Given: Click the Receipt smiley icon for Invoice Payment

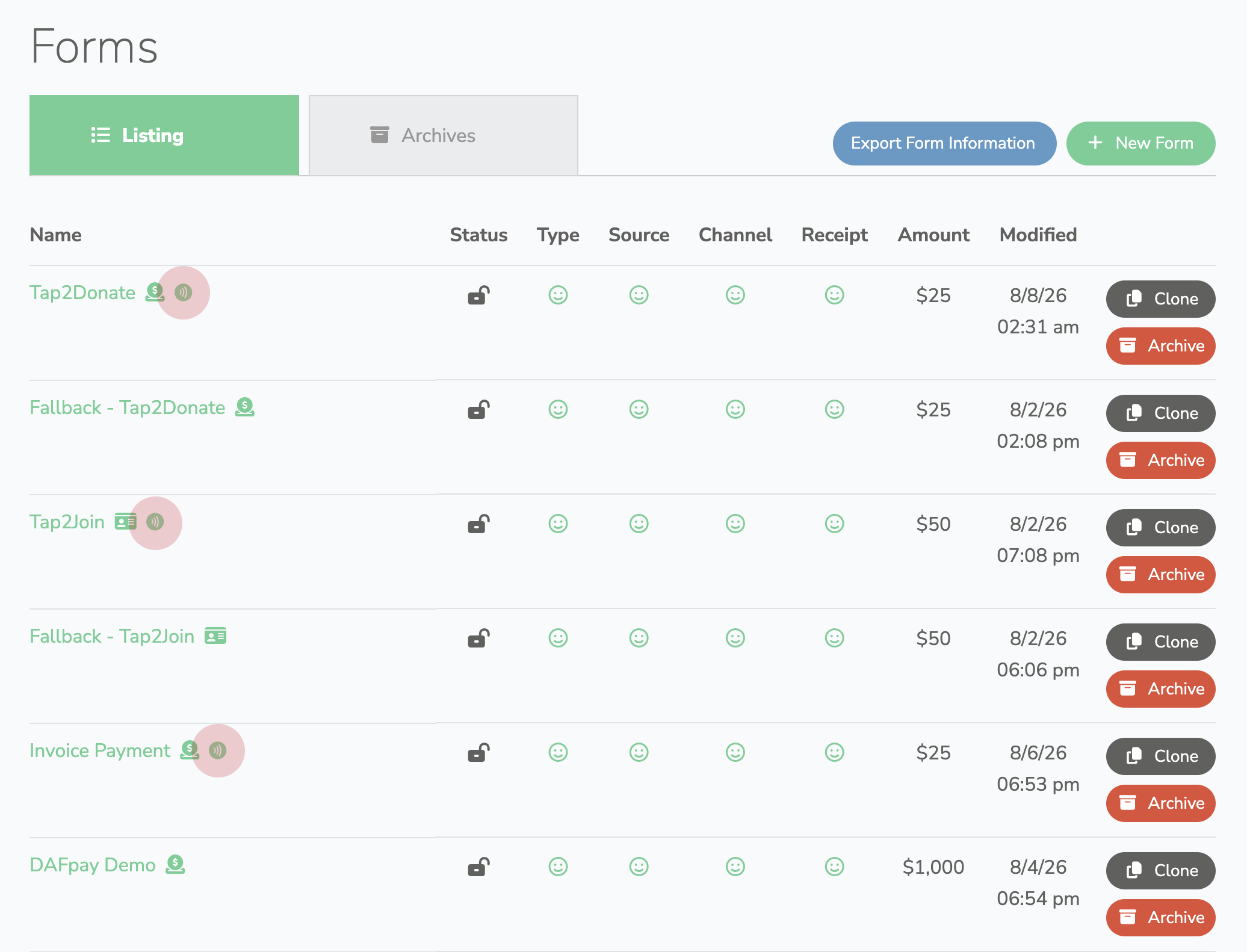Looking at the screenshot, I should point(834,752).
